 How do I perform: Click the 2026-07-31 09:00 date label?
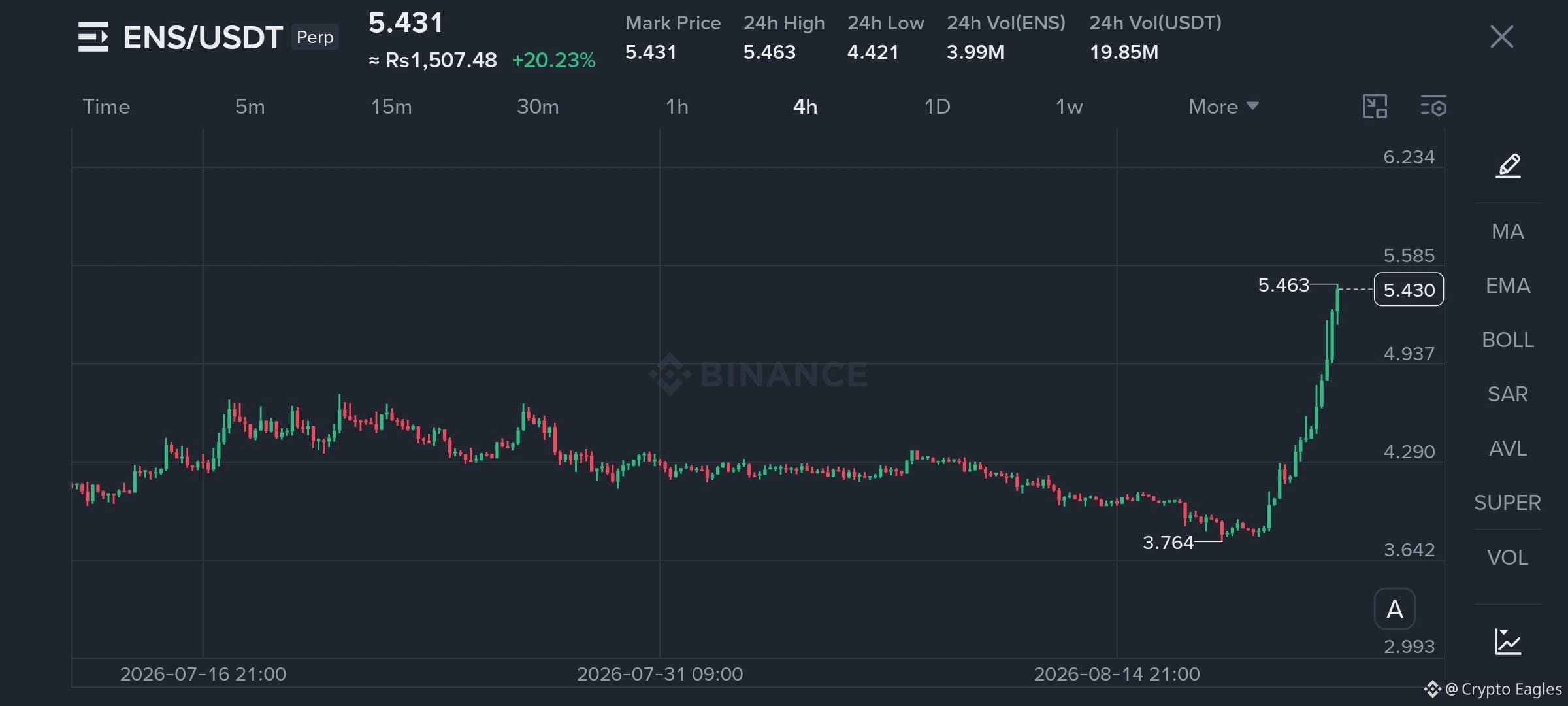click(x=660, y=674)
